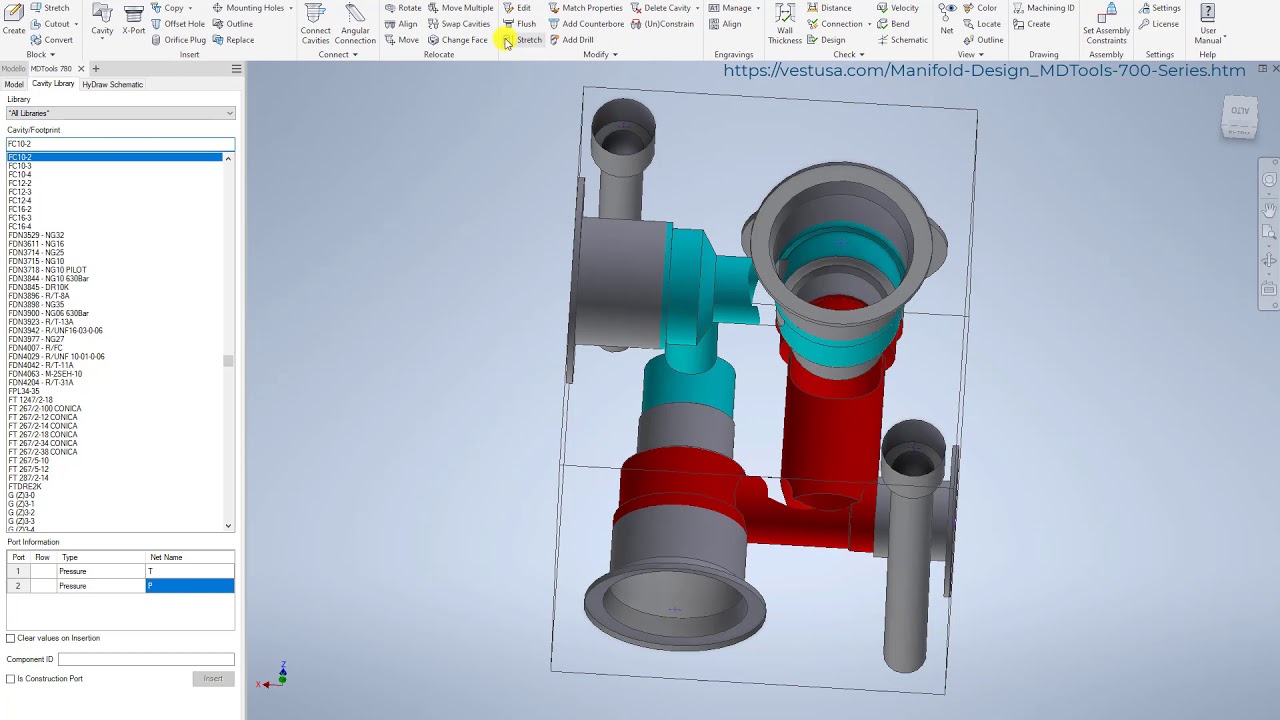Run the Wall Thickness check

[785, 24]
